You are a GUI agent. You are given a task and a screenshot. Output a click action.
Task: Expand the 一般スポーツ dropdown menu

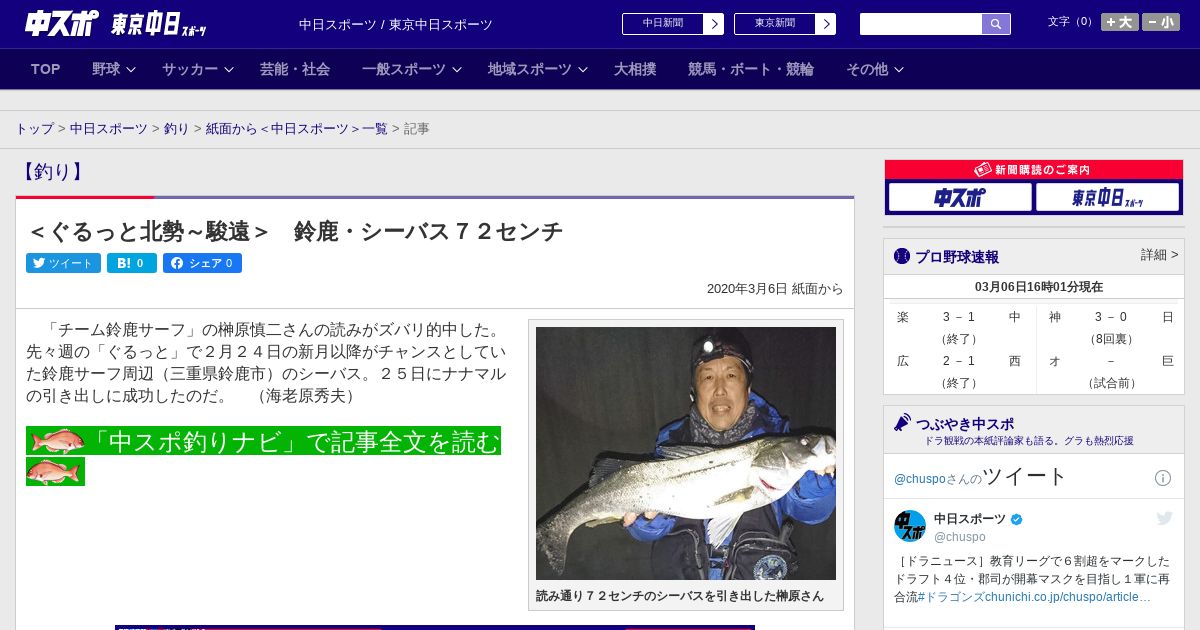(412, 69)
